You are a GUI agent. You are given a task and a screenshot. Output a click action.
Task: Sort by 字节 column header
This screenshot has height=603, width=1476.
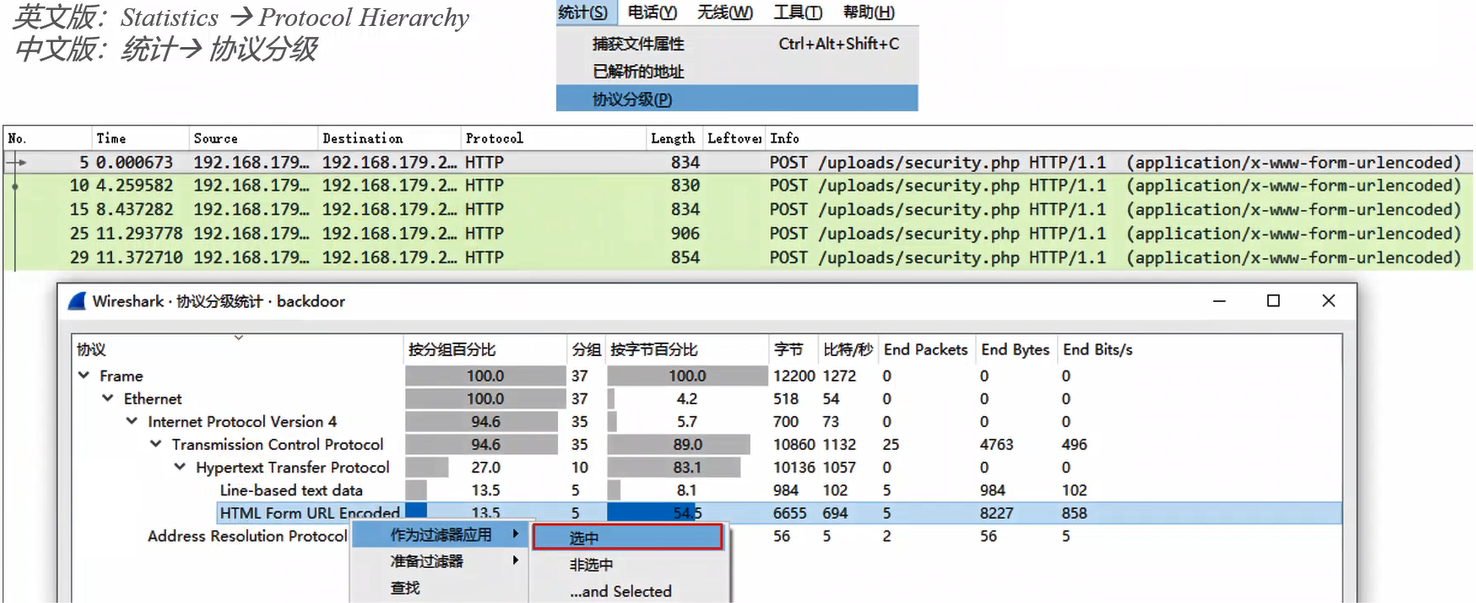coord(793,350)
